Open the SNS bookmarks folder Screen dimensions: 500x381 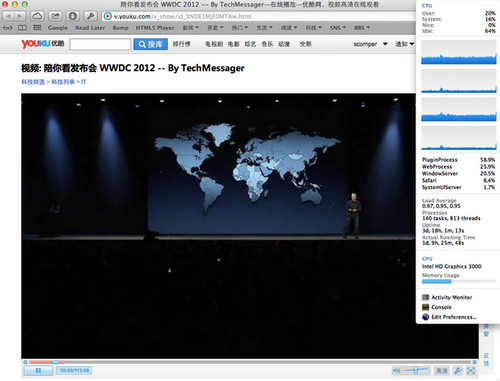click(338, 28)
